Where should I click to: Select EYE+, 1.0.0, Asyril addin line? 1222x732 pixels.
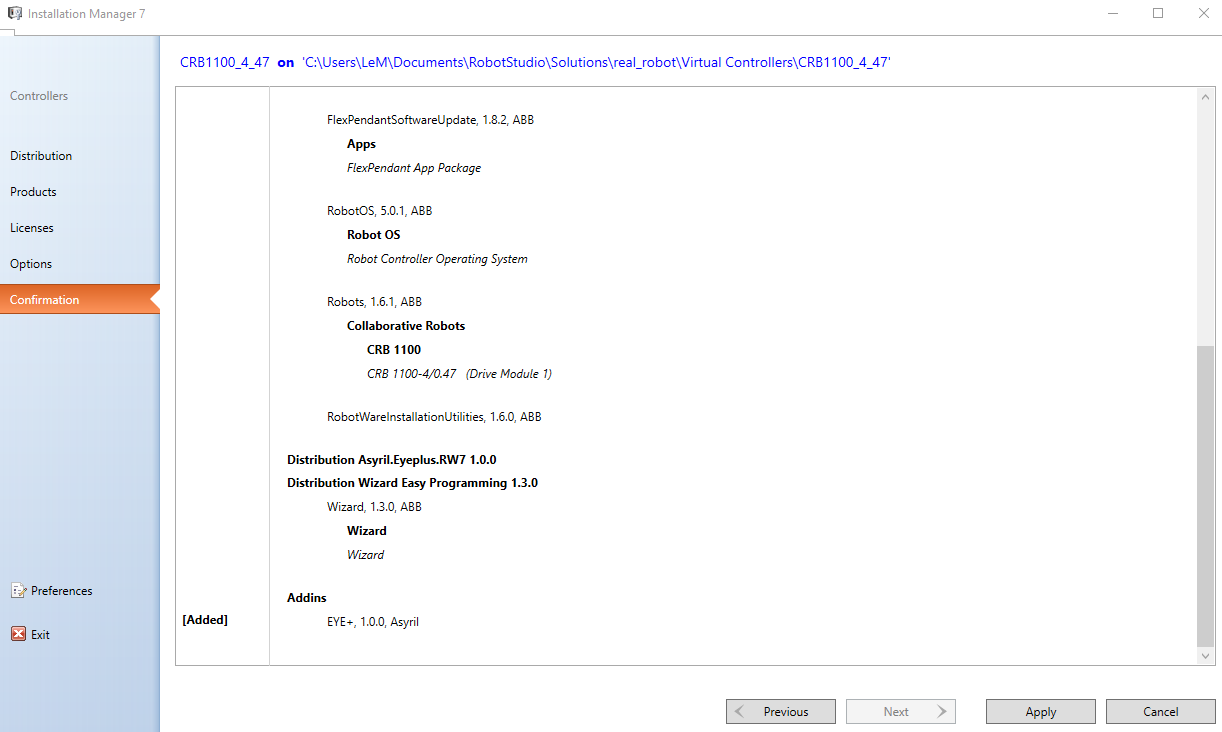coord(373,622)
